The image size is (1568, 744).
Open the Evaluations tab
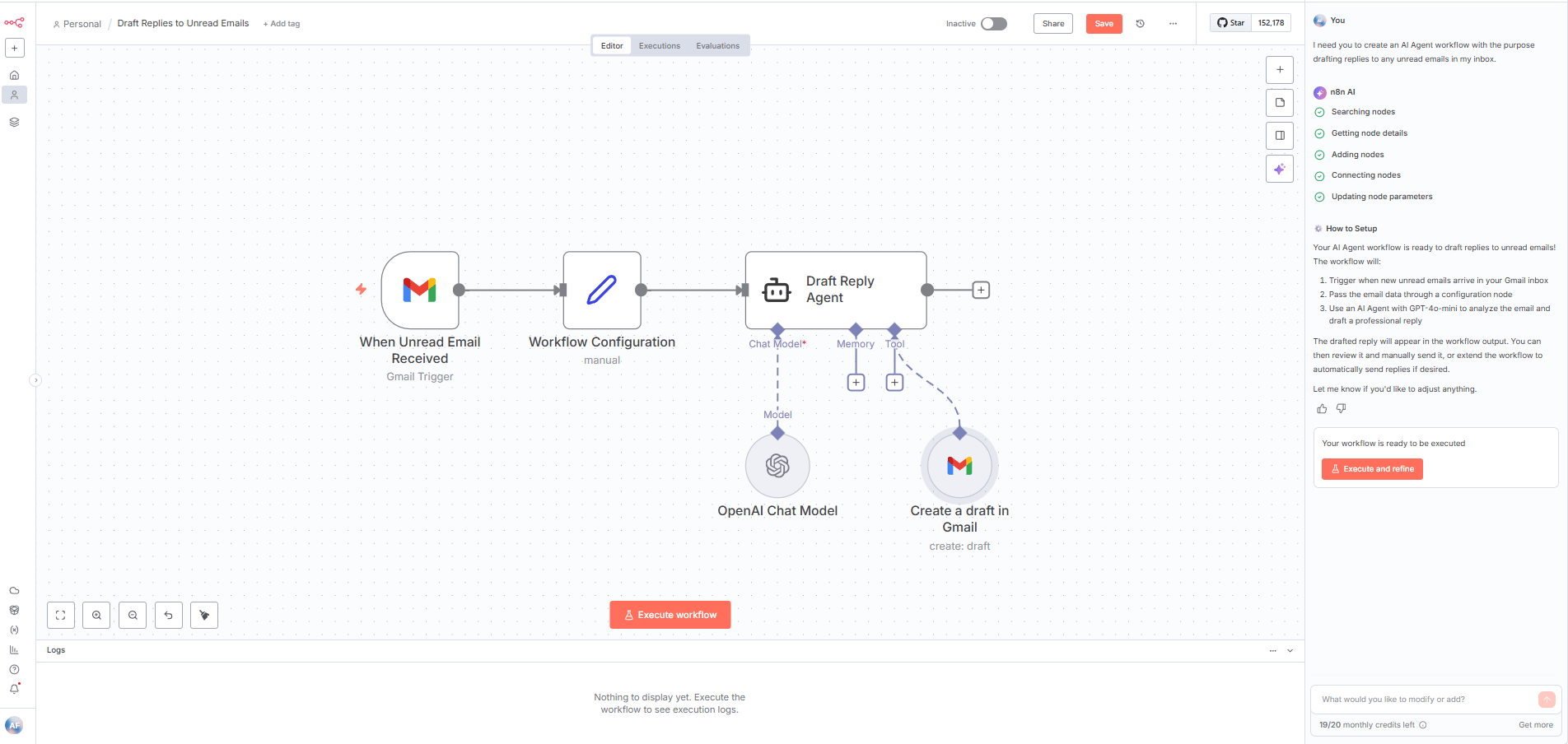pos(717,45)
